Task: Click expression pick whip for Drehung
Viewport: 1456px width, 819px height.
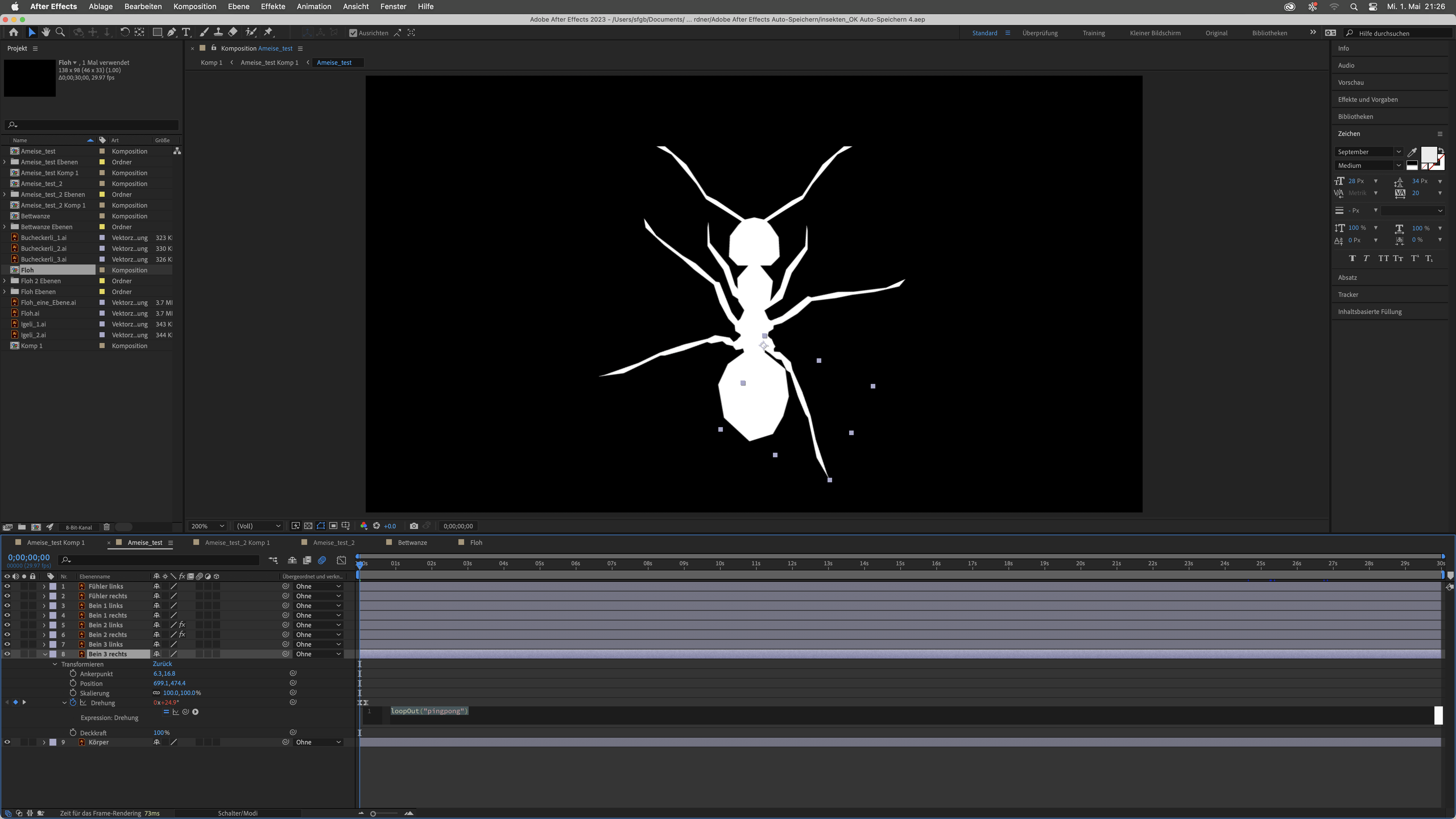Action: [x=185, y=712]
